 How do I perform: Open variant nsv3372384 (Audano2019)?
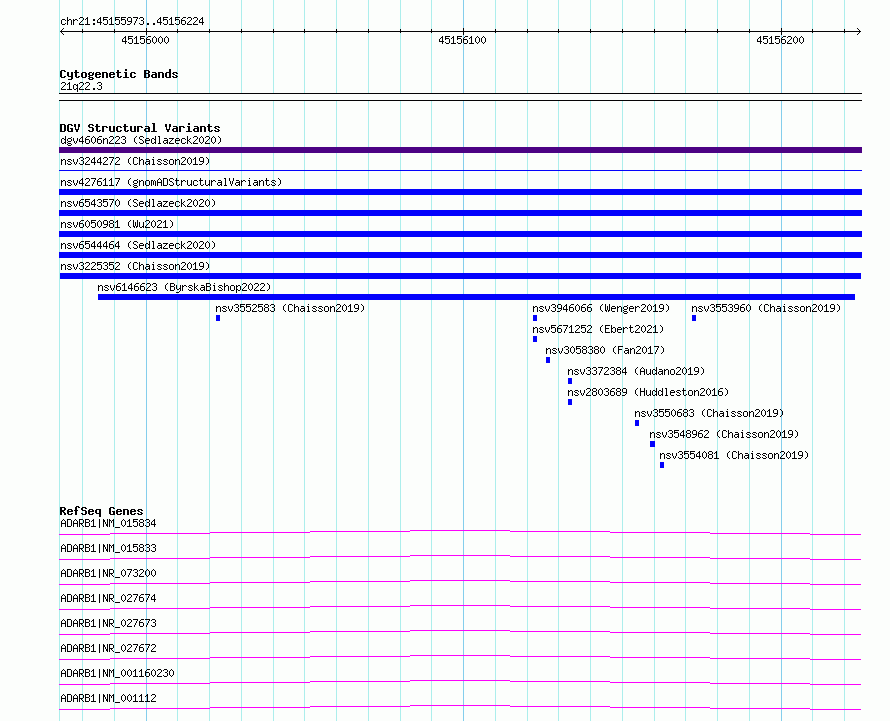tap(636, 371)
